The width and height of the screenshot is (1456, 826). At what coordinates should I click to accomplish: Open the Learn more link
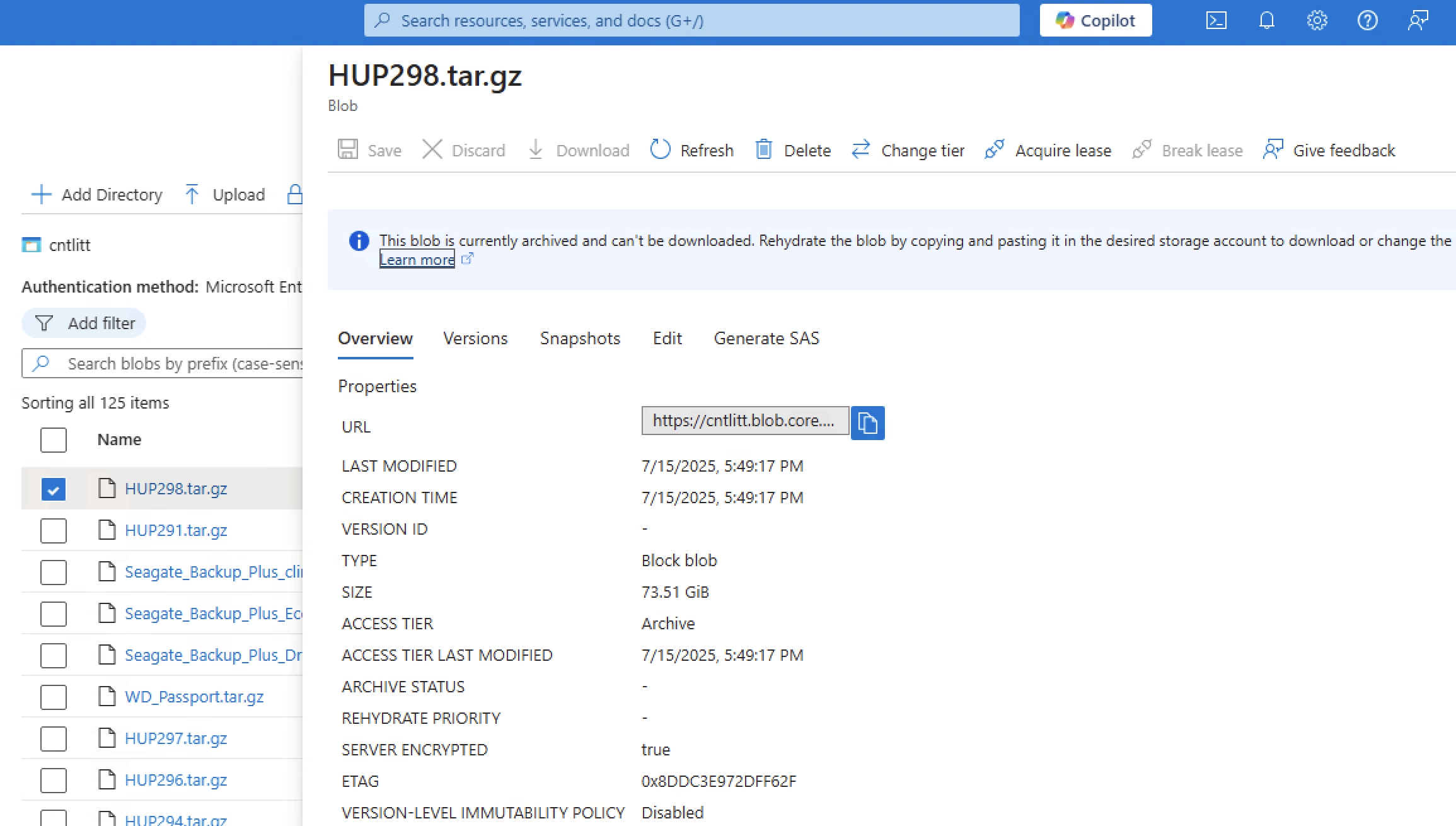pyautogui.click(x=417, y=259)
